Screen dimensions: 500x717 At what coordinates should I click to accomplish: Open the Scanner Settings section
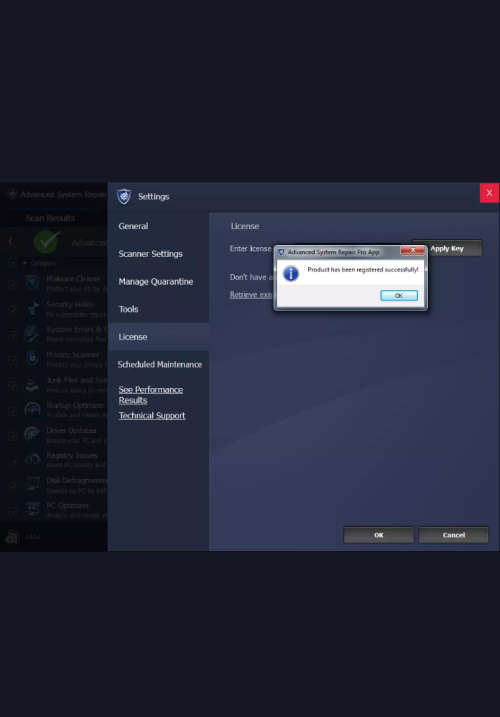point(151,254)
